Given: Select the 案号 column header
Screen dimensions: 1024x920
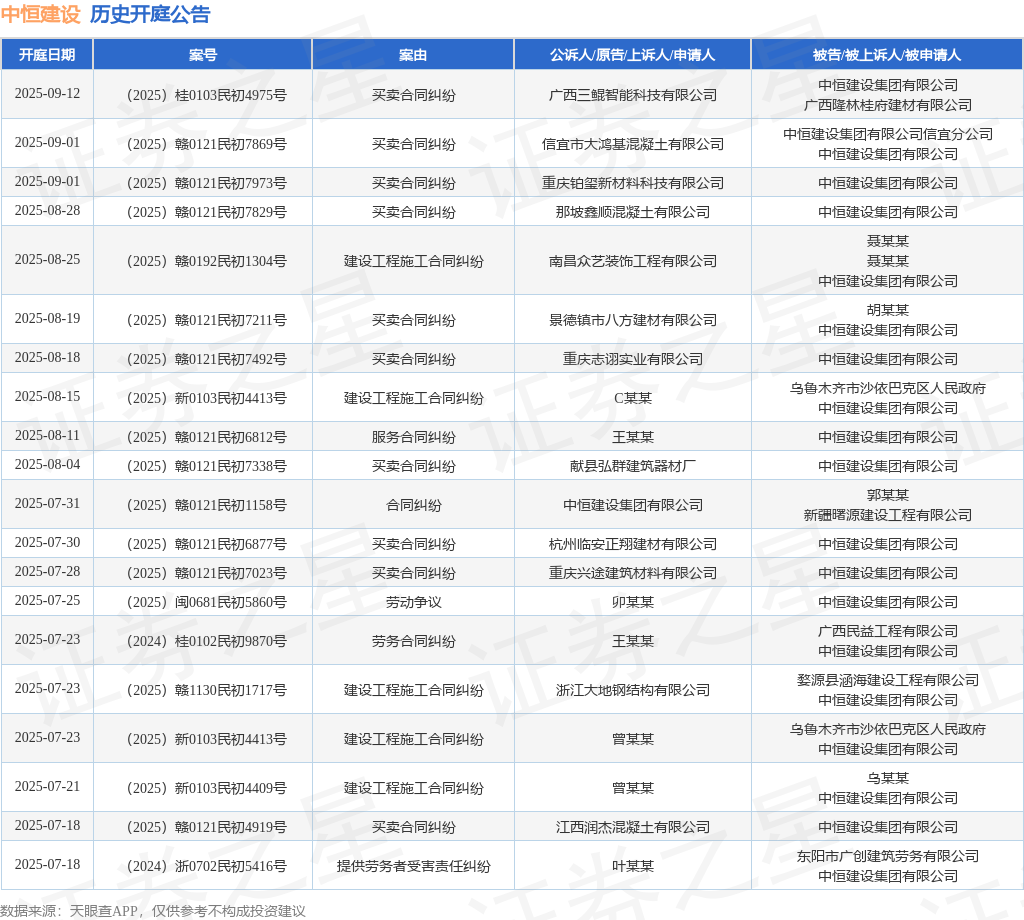Looking at the screenshot, I should 202,55.
